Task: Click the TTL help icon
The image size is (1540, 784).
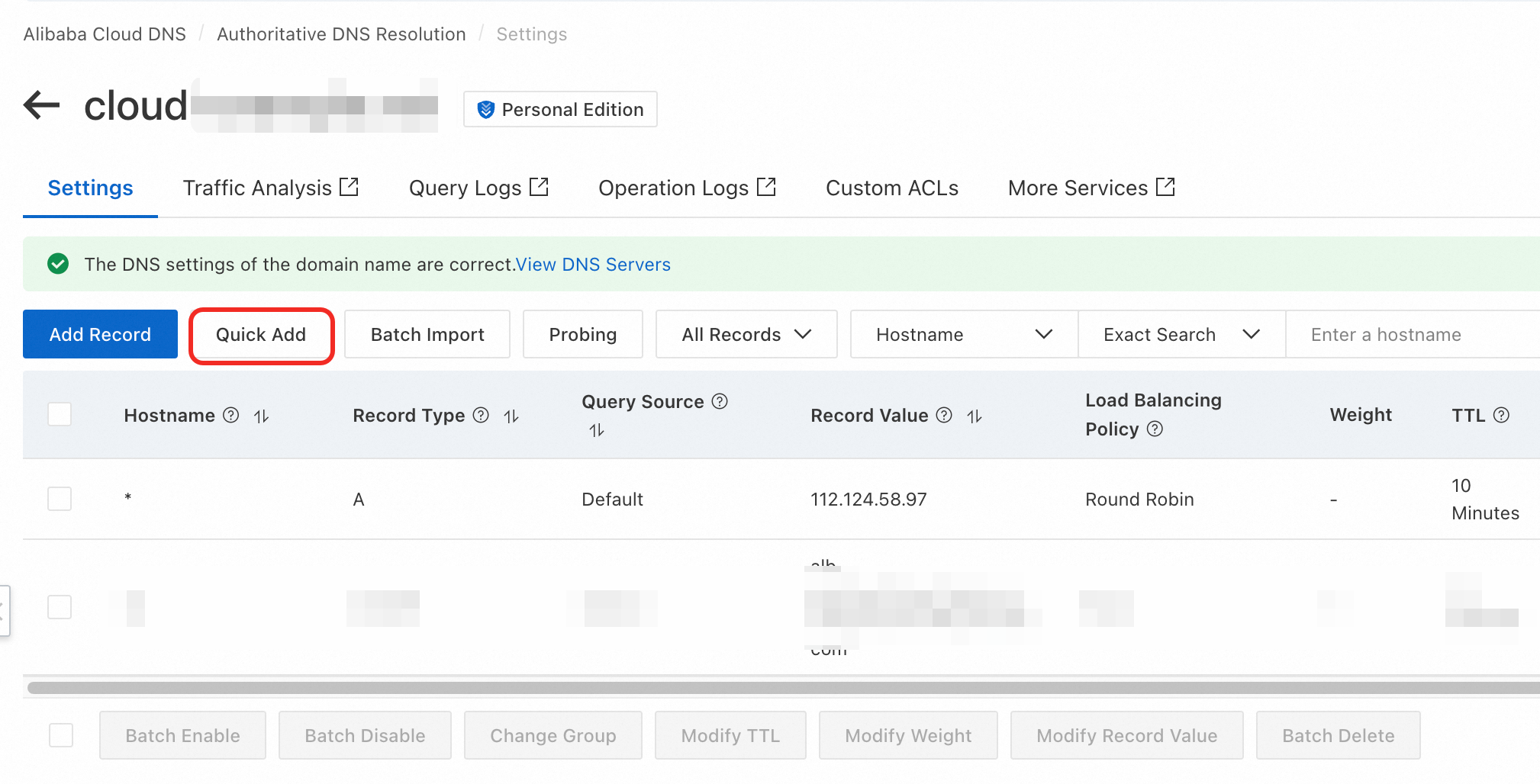Action: pos(1501,415)
